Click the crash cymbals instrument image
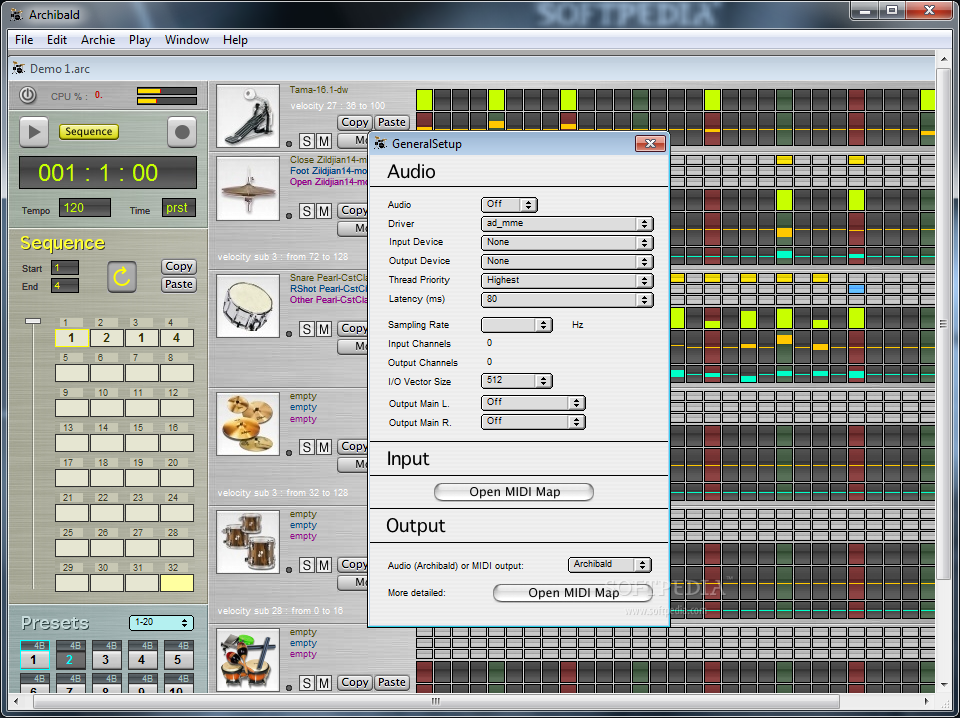 (x=248, y=424)
